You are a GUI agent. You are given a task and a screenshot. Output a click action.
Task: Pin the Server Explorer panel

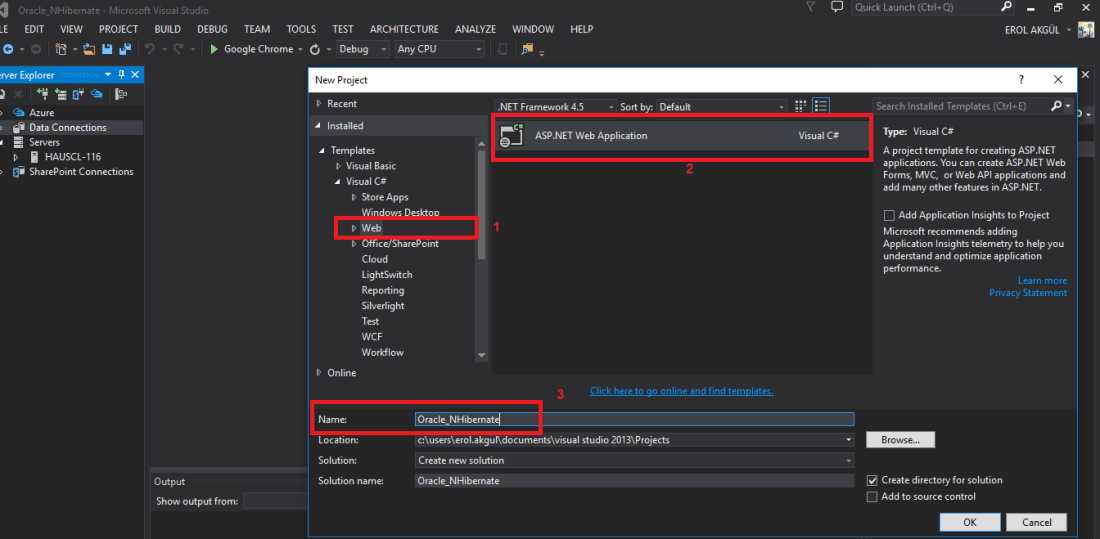121,74
